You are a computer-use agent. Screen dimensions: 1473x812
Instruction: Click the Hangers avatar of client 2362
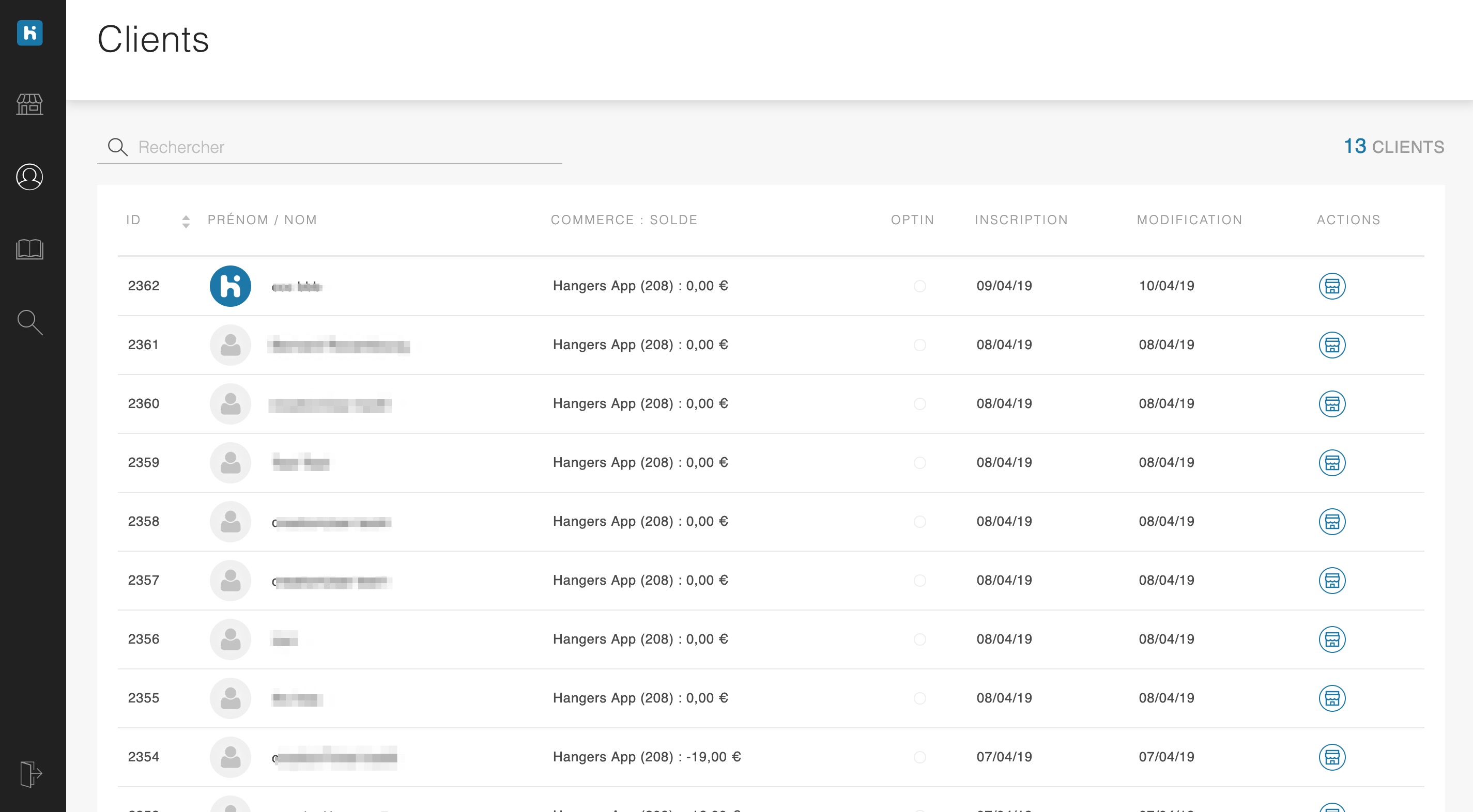click(231, 286)
